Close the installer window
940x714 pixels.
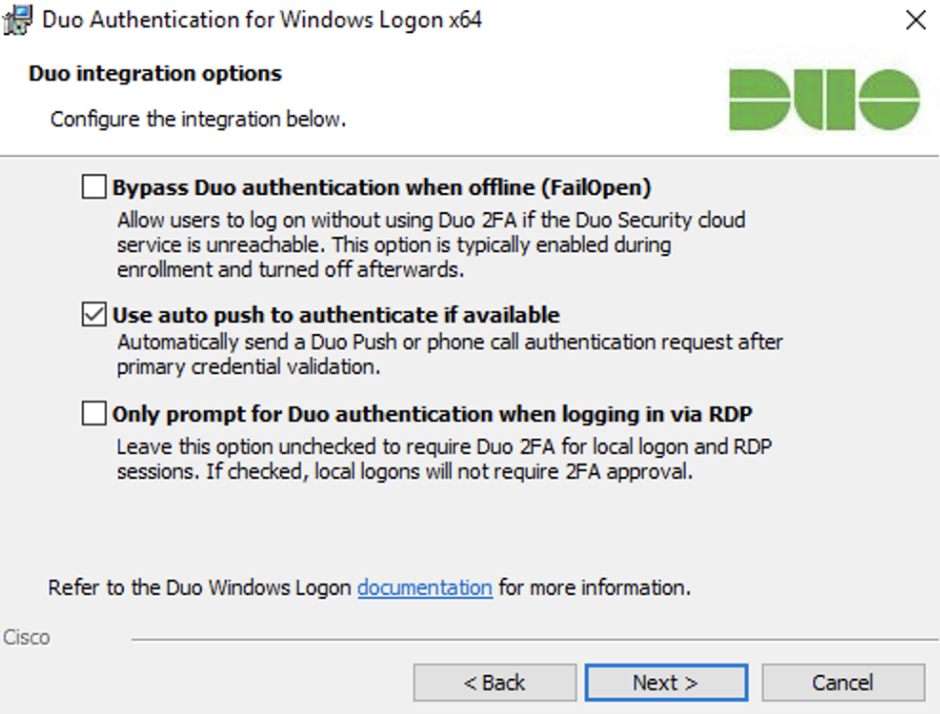point(916,20)
